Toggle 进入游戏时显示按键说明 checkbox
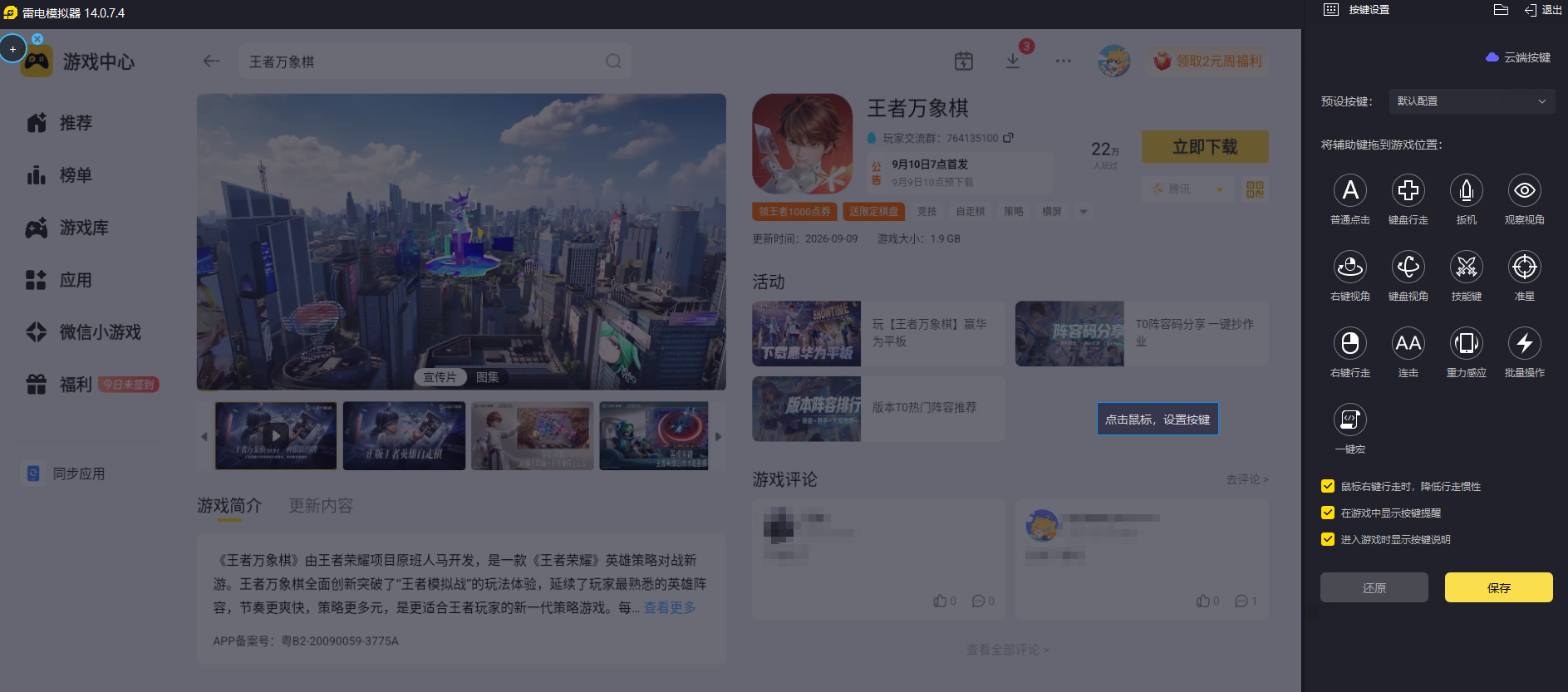The width and height of the screenshot is (1568, 692). click(x=1328, y=539)
